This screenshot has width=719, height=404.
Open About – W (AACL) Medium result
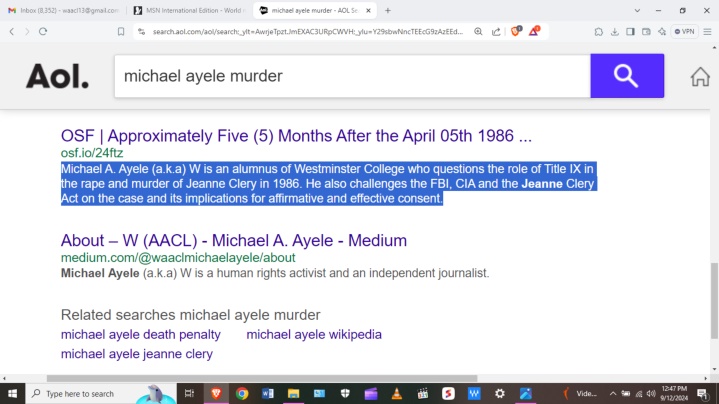pos(234,240)
